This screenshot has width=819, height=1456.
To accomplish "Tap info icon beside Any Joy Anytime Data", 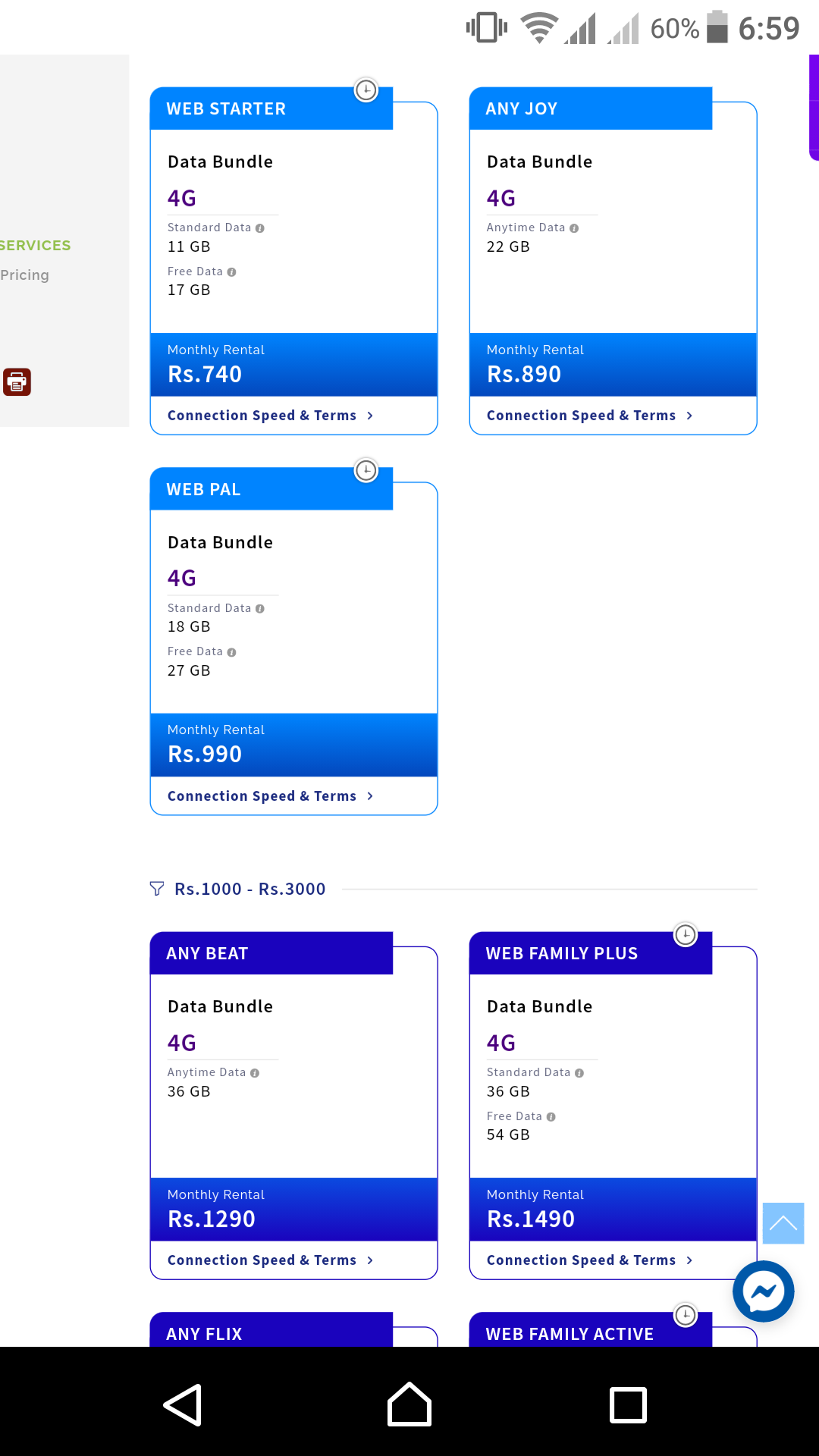I will pos(574,228).
